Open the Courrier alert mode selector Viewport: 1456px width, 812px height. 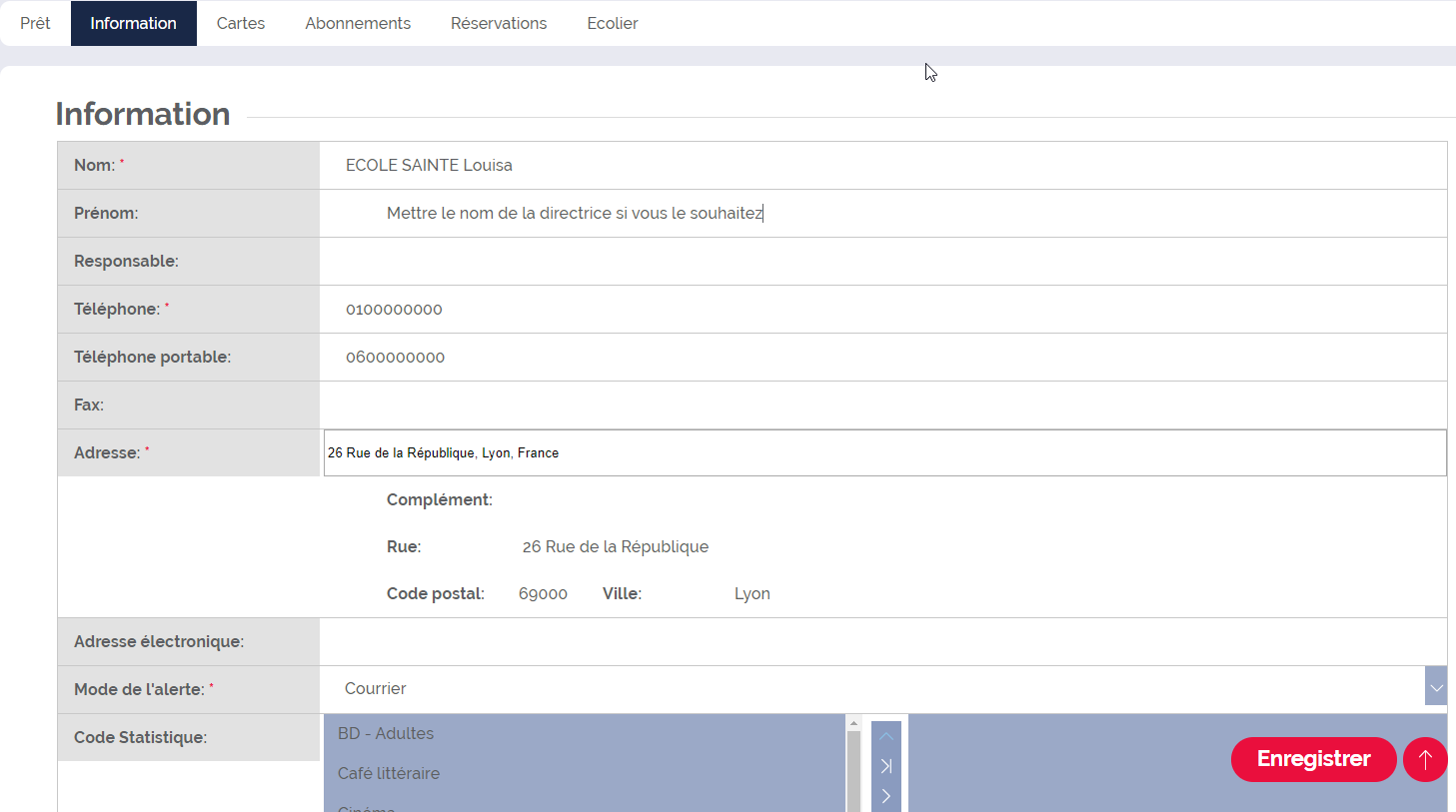pos(869,688)
